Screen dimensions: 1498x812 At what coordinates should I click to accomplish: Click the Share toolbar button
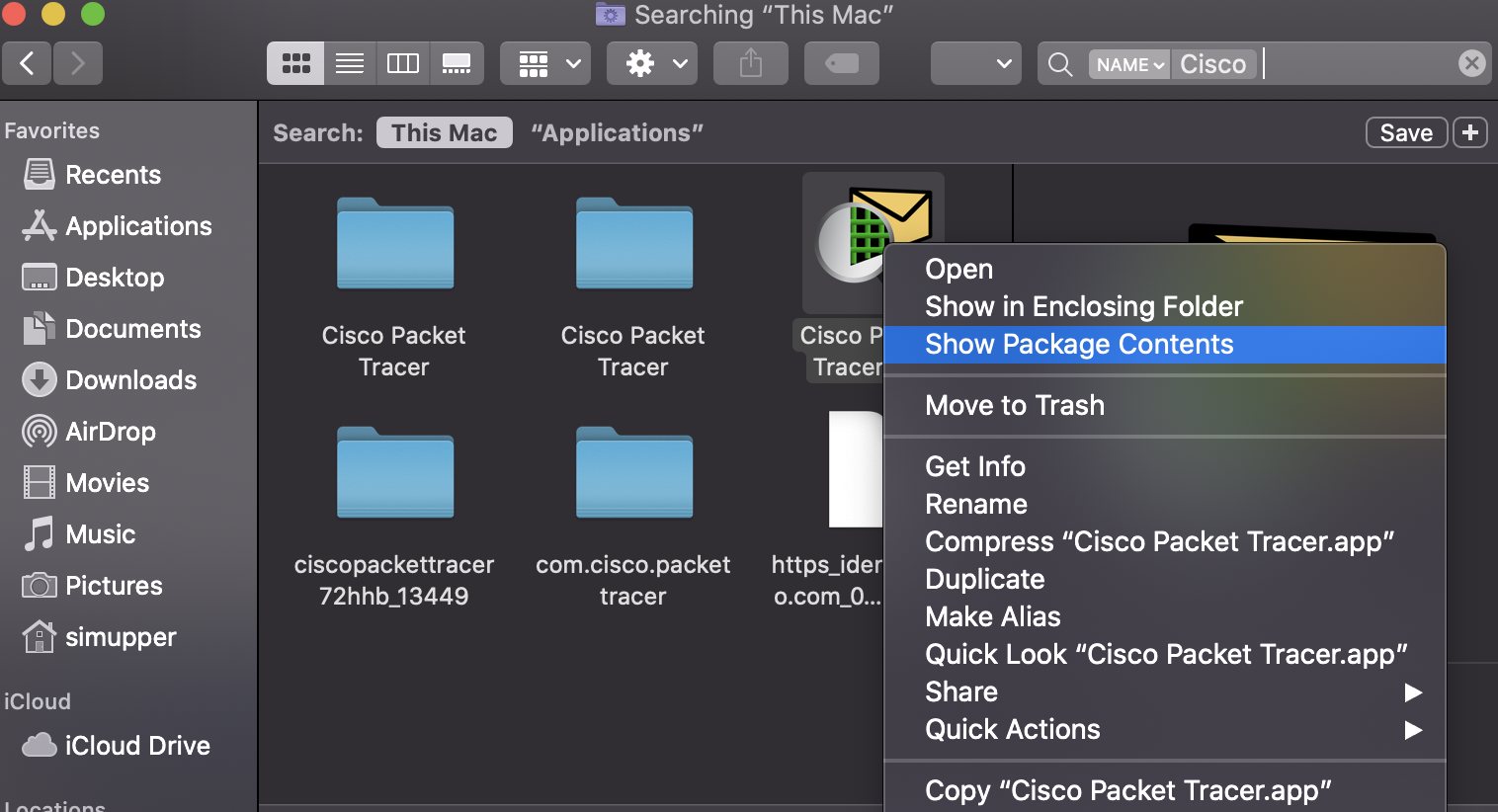751,63
